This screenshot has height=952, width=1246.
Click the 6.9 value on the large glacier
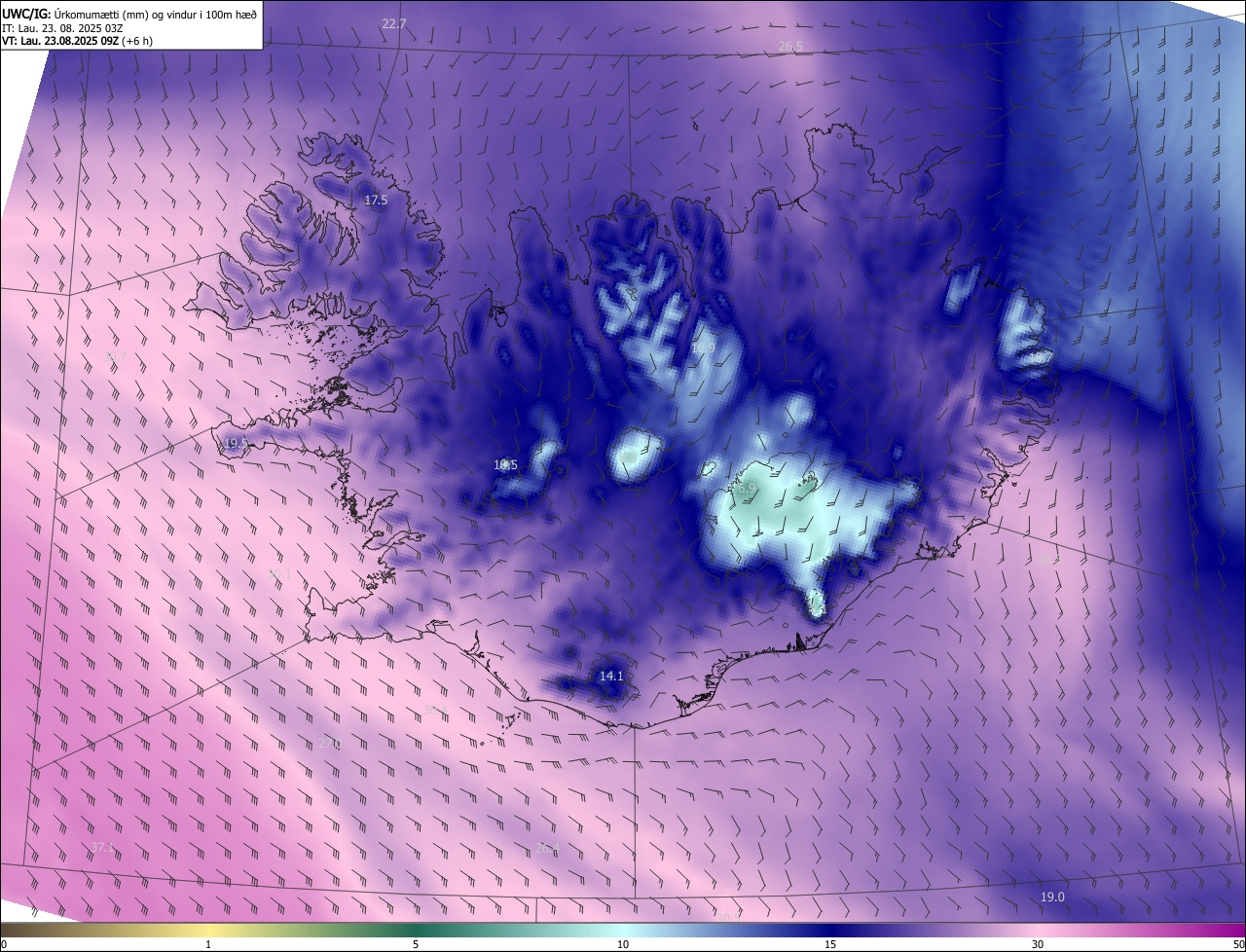pyautogui.click(x=747, y=489)
